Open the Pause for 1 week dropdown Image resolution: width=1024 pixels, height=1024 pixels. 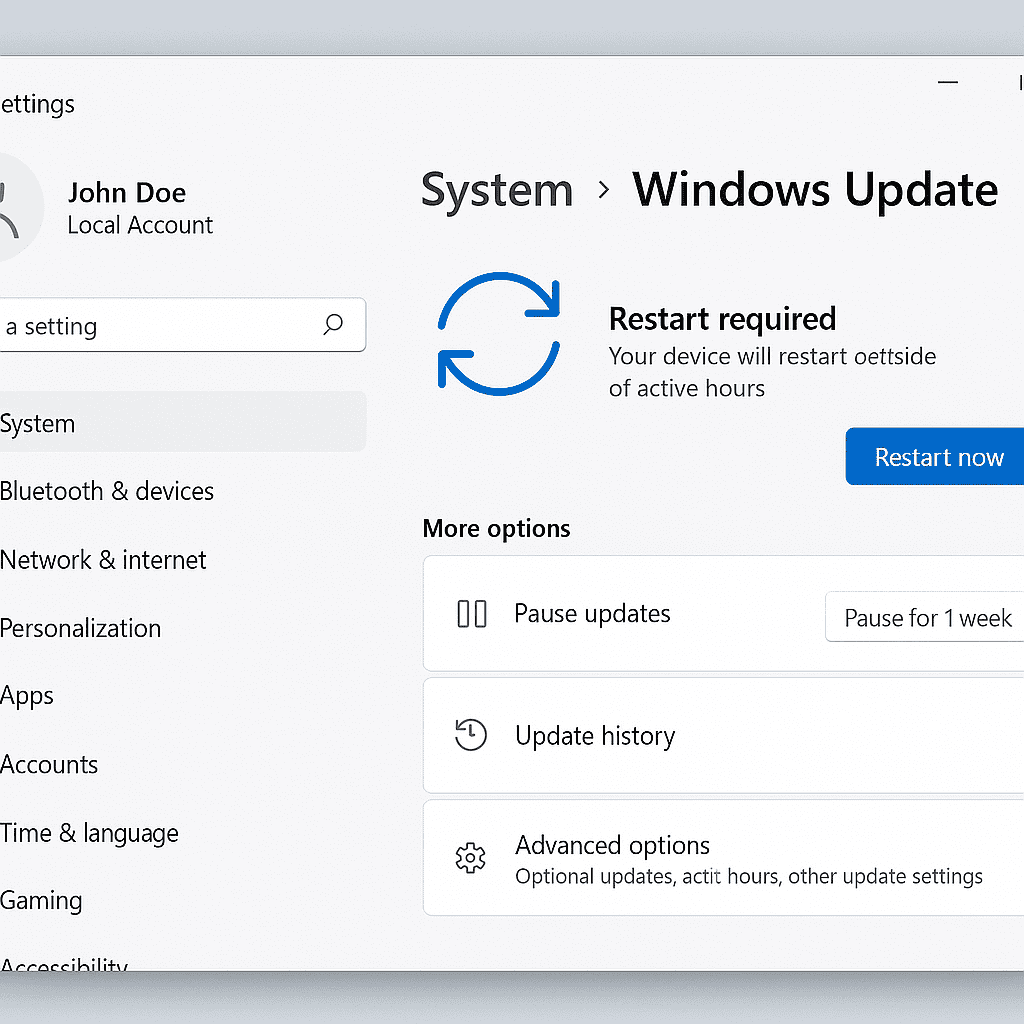(x=925, y=618)
